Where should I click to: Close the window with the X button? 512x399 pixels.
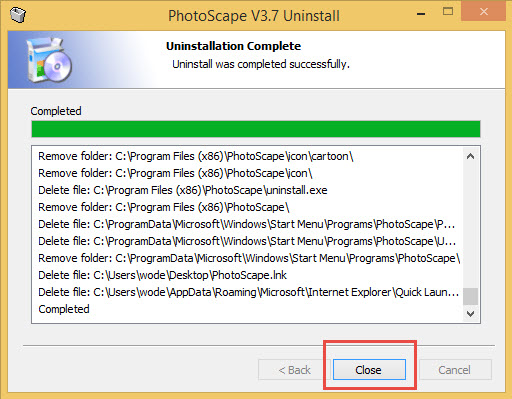(x=484, y=12)
